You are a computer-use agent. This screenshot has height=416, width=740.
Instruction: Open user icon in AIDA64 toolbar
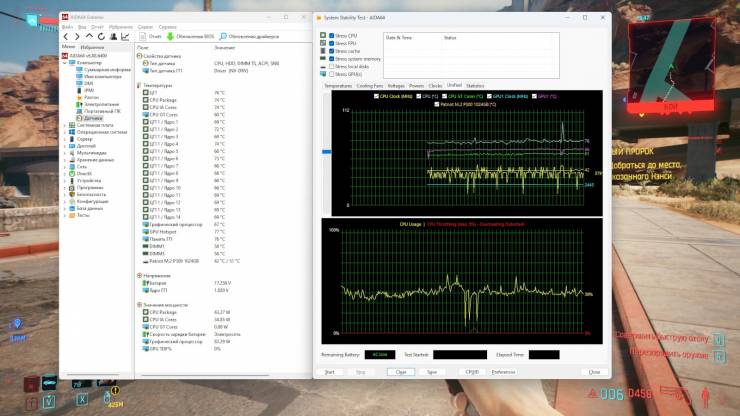pyautogui.click(x=113, y=36)
